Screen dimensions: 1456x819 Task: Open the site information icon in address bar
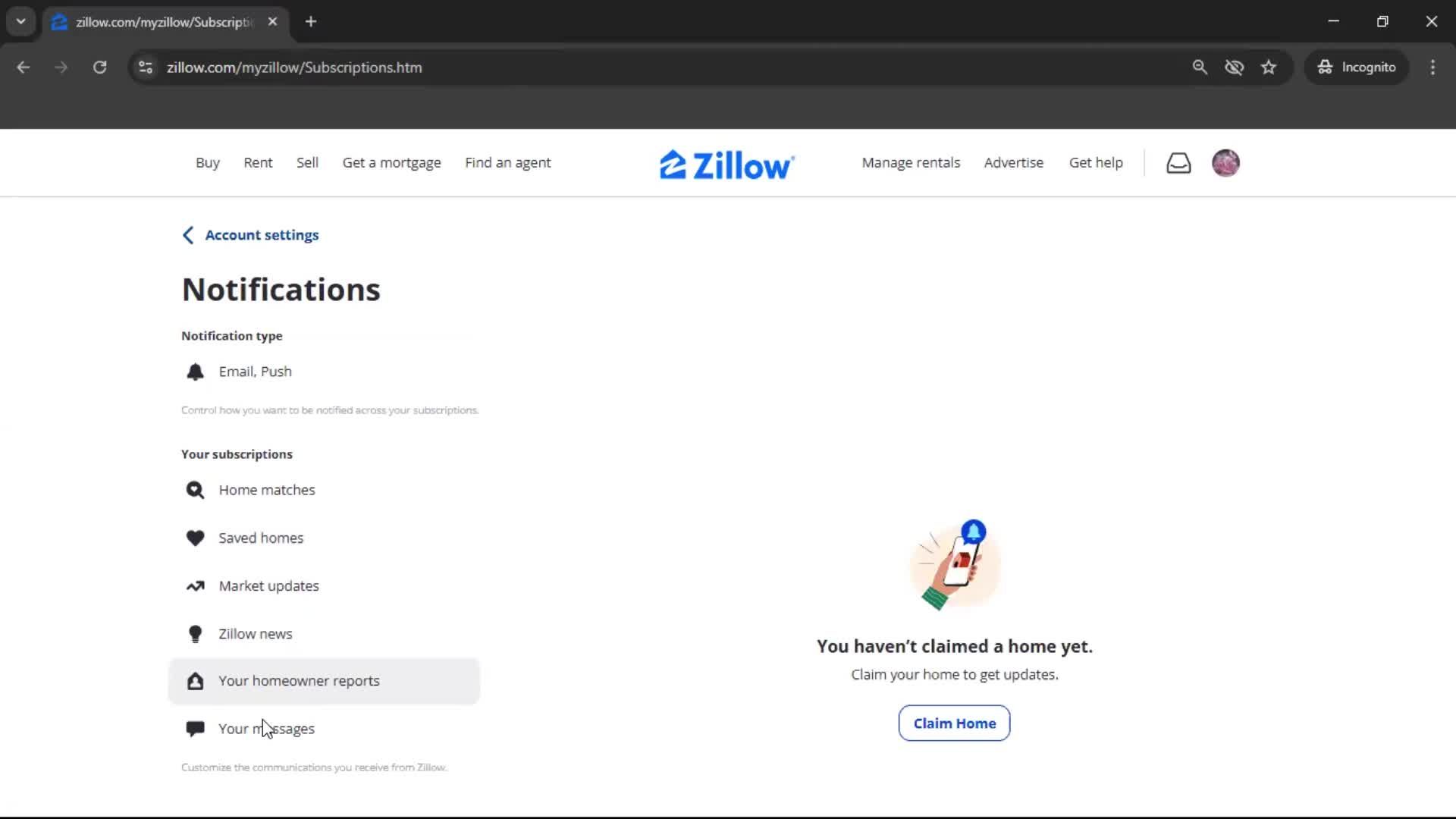click(x=146, y=67)
